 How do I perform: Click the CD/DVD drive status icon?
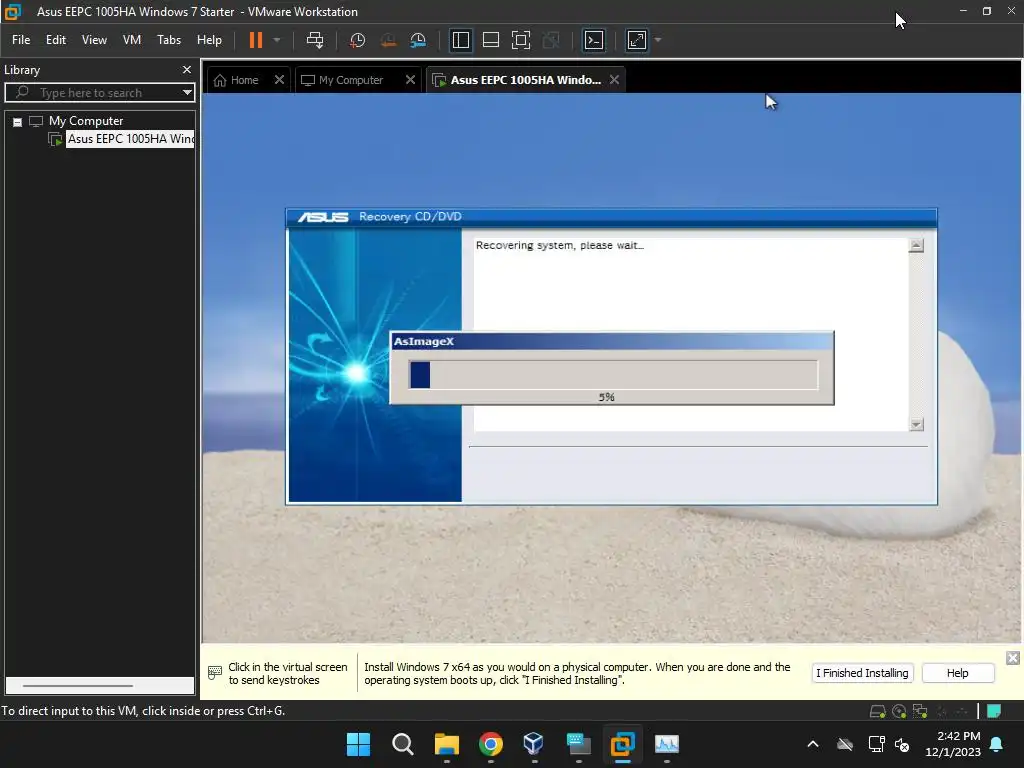click(x=899, y=711)
